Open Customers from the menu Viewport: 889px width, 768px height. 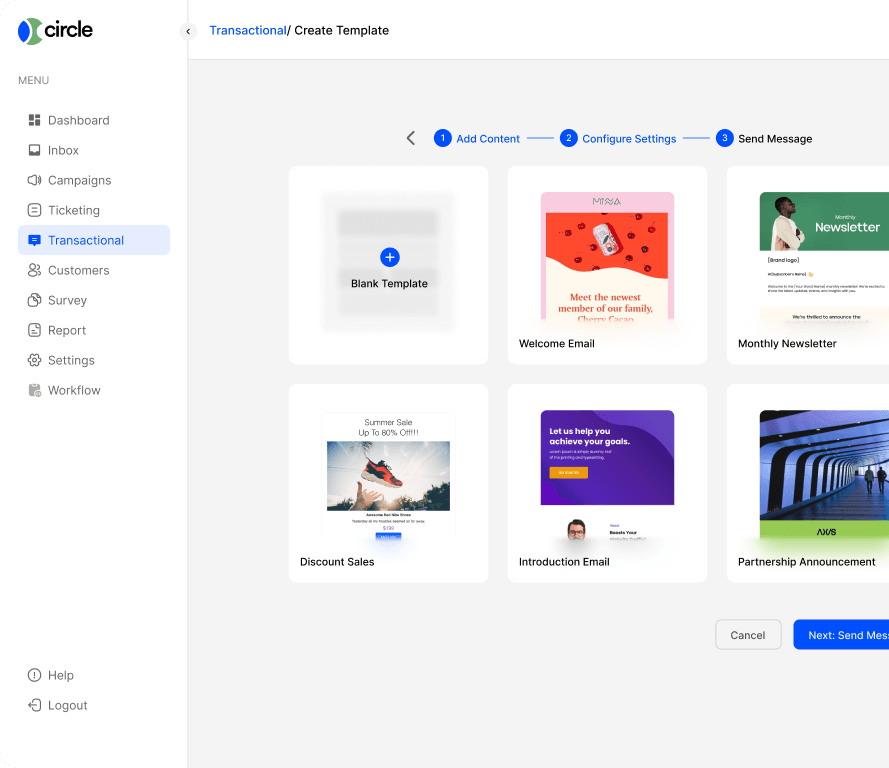pyautogui.click(x=79, y=270)
